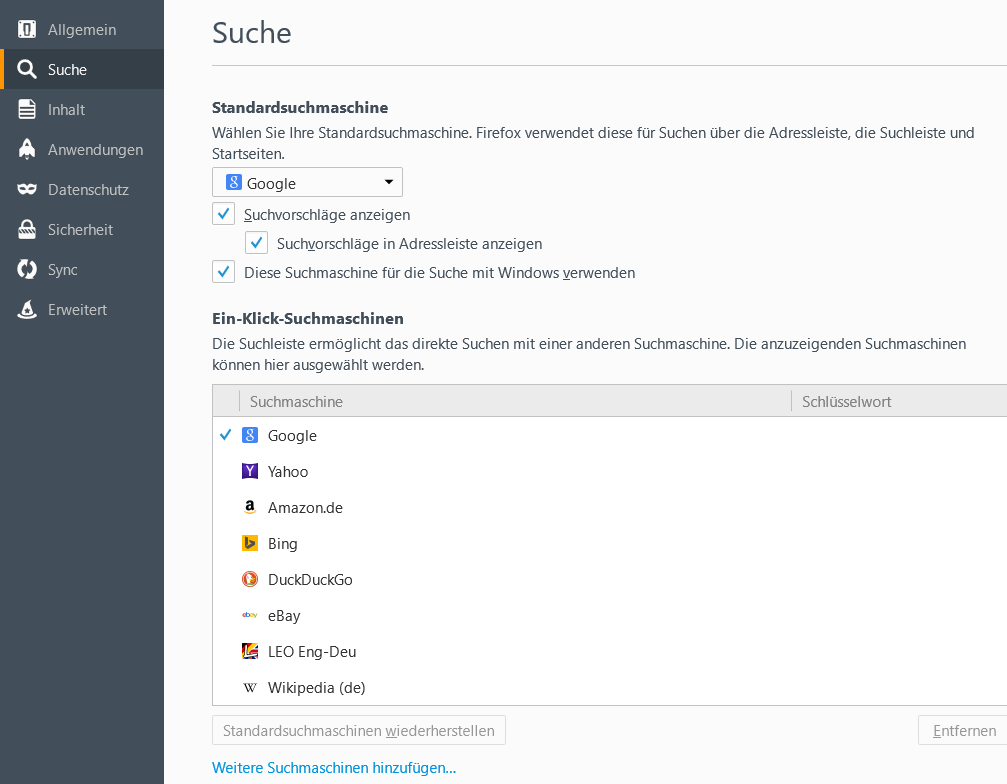1007x784 pixels.
Task: Click Standardsuchmaschinen wiederherstellen button
Action: click(359, 731)
